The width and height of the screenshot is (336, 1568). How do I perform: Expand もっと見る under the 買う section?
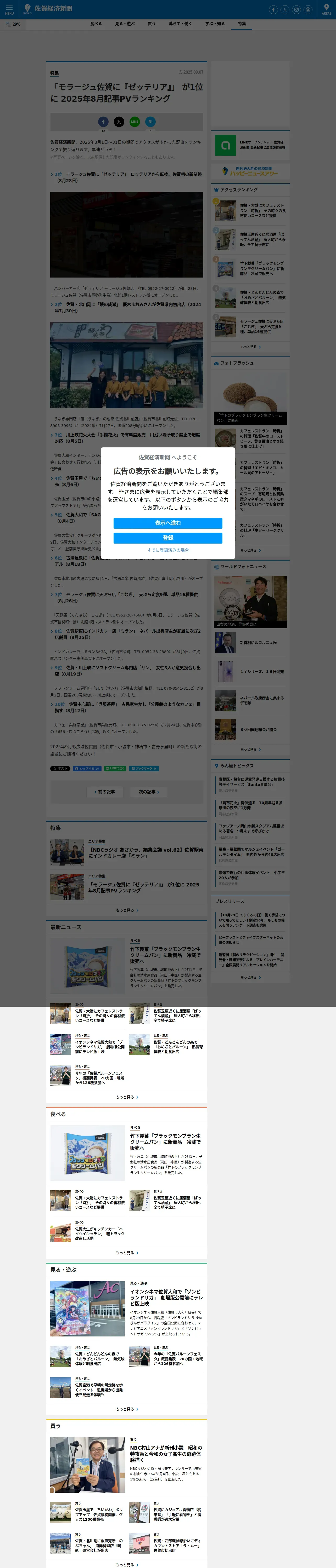click(127, 1565)
